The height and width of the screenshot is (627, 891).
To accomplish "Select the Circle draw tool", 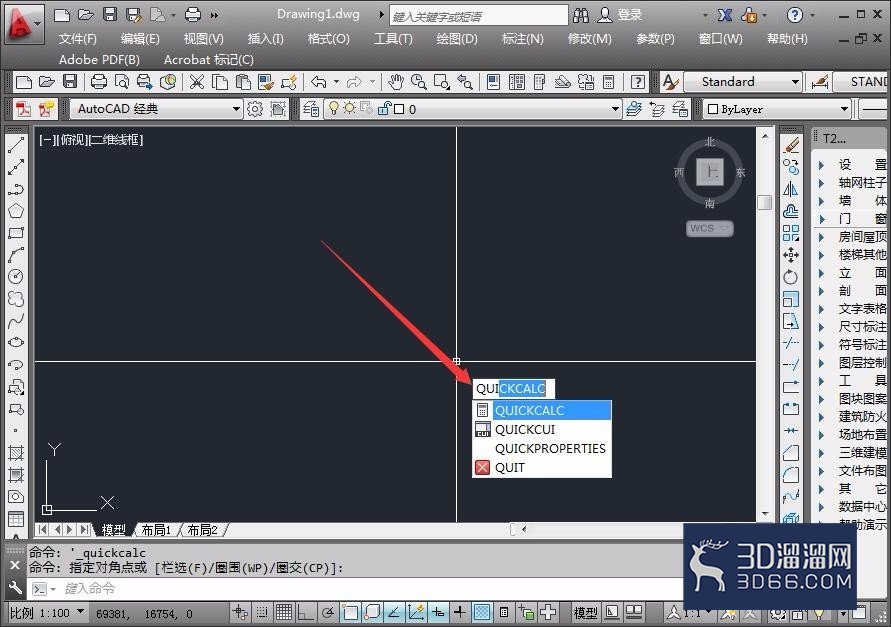I will click(x=16, y=277).
